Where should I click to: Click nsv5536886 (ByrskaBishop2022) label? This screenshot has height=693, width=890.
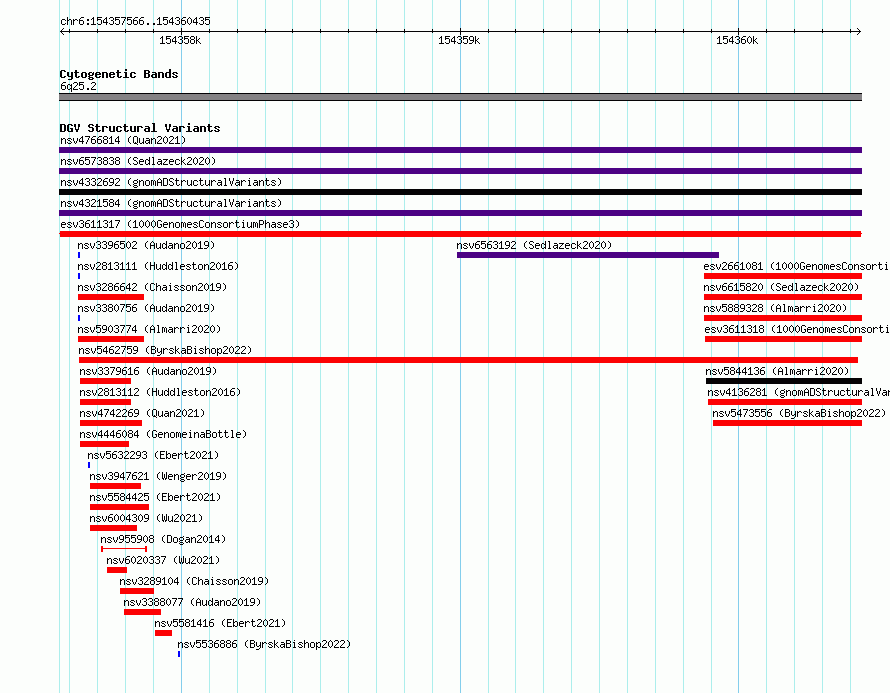pos(265,644)
